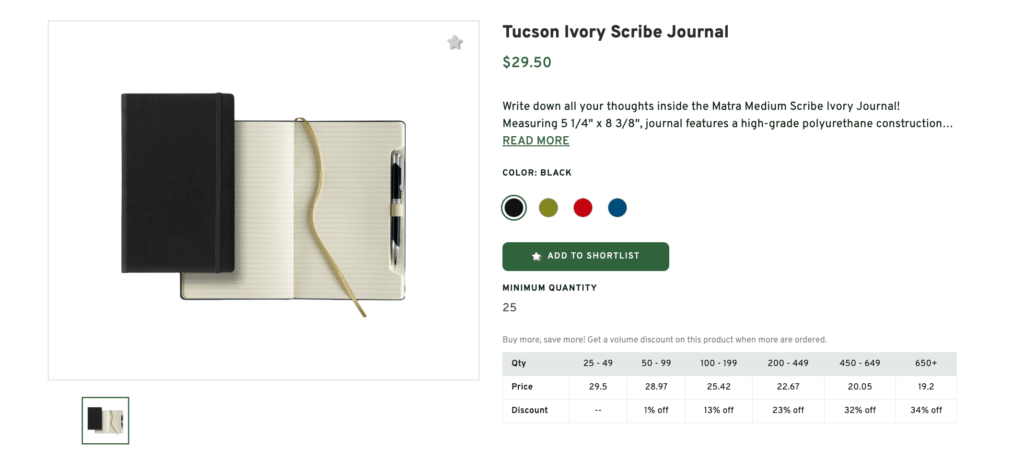Click the journal thumbnail below the main image
The image size is (1024, 449).
[x=105, y=420]
